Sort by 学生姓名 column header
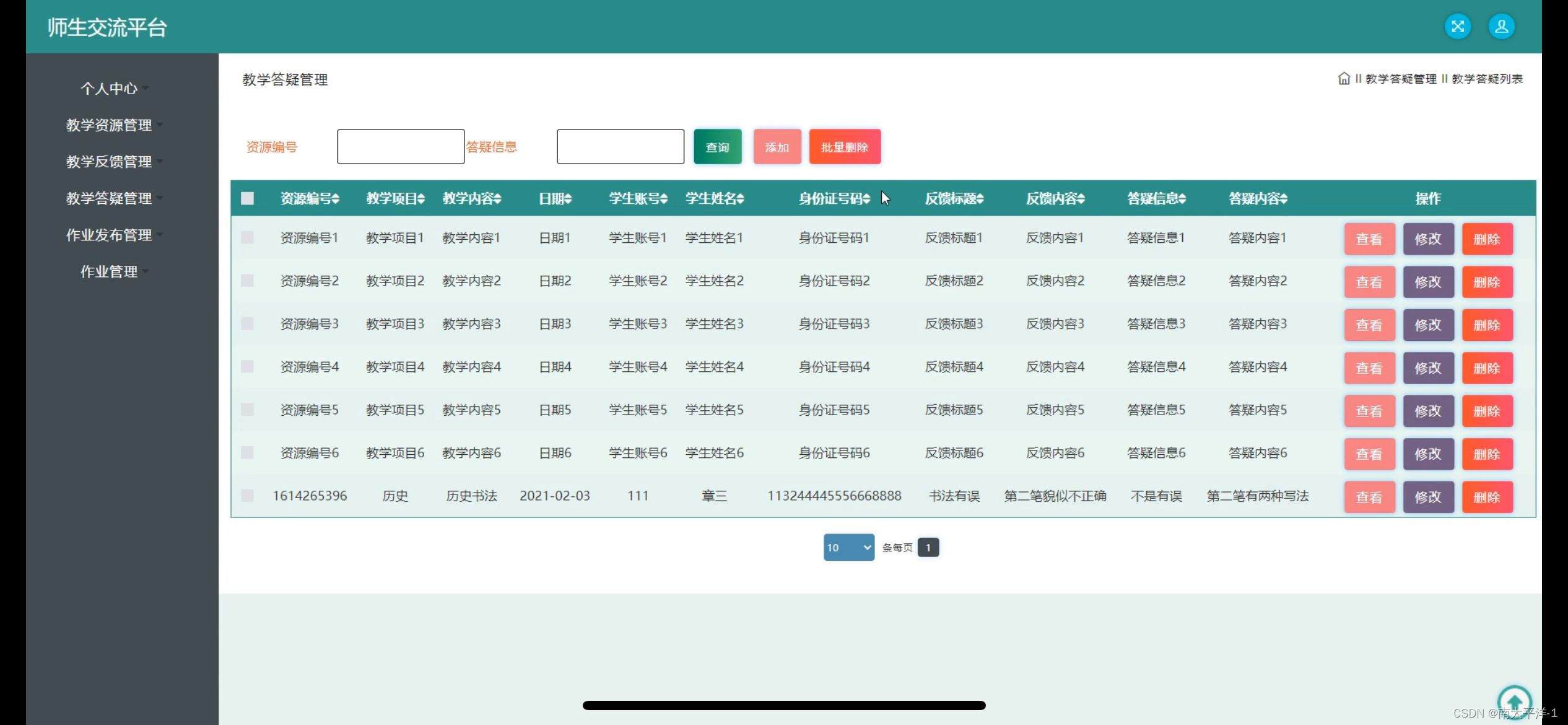Screen dimensions: 1568x725 tap(715, 199)
